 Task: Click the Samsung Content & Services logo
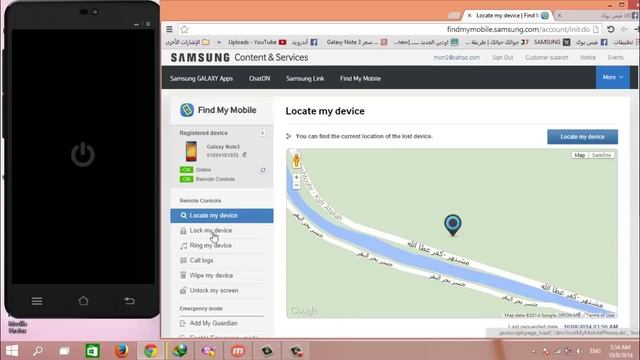click(x=239, y=58)
